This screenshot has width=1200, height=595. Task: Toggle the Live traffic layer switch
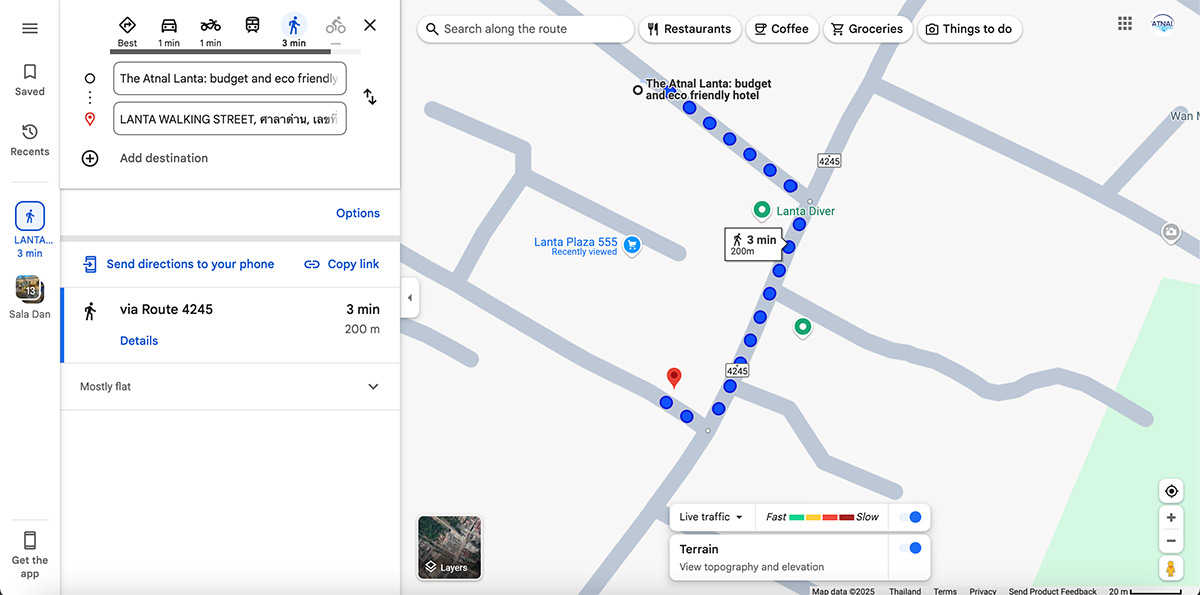click(x=909, y=517)
